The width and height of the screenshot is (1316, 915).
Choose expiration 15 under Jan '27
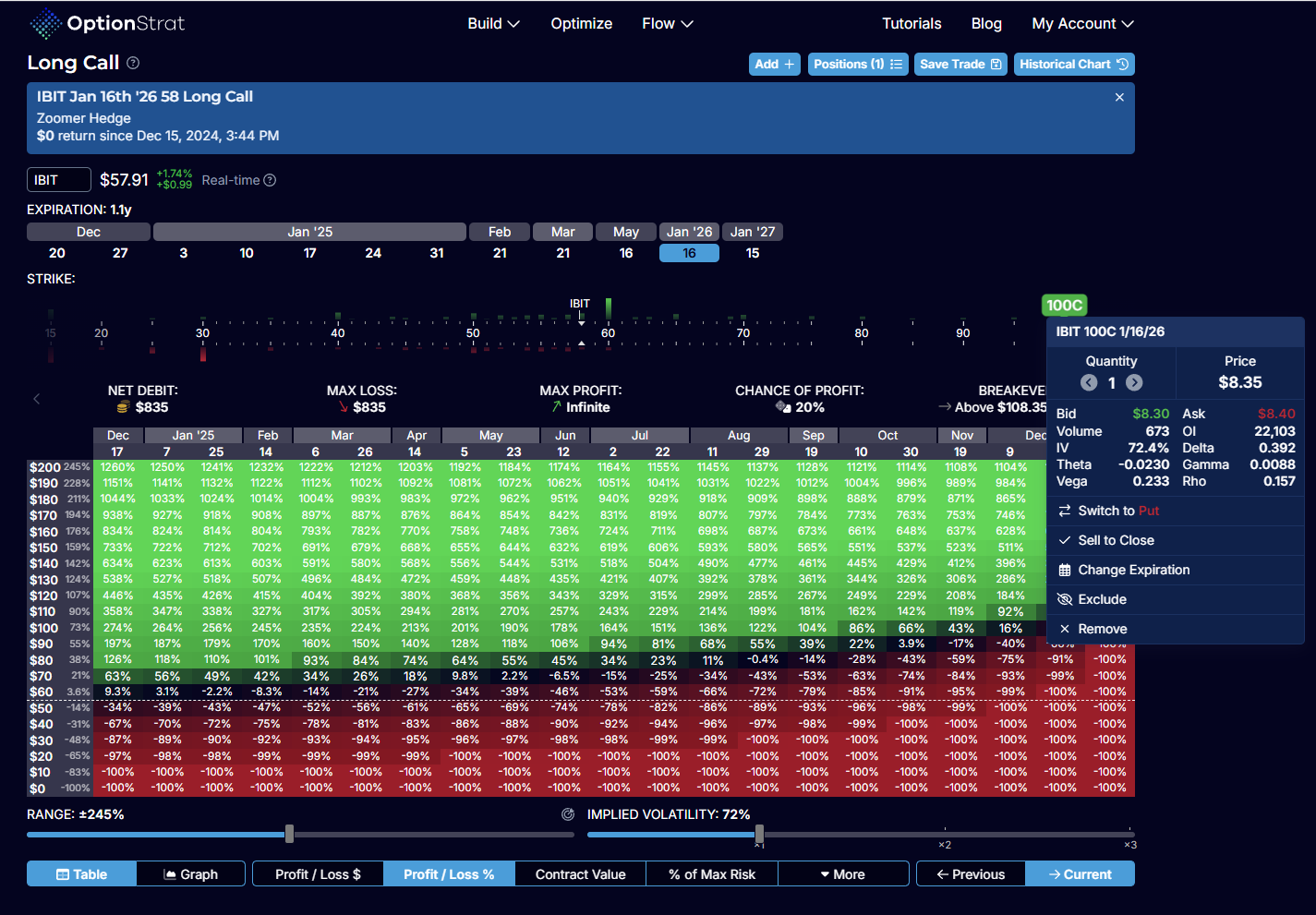[753, 253]
